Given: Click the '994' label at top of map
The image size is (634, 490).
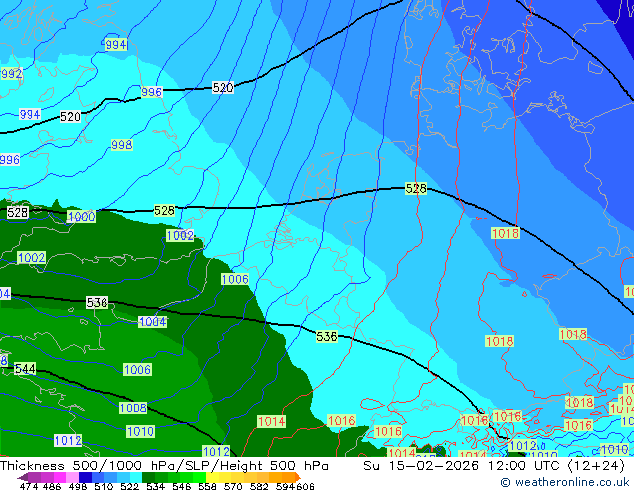Looking at the screenshot, I should point(116,44).
